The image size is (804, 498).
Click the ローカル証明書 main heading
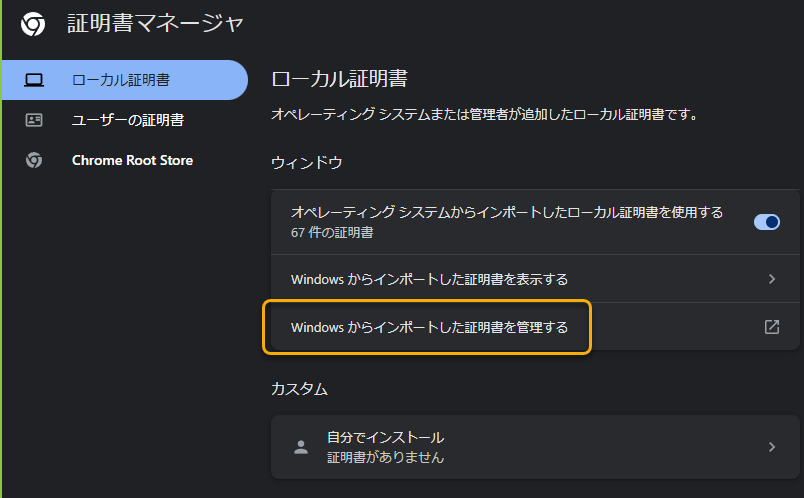[x=339, y=79]
